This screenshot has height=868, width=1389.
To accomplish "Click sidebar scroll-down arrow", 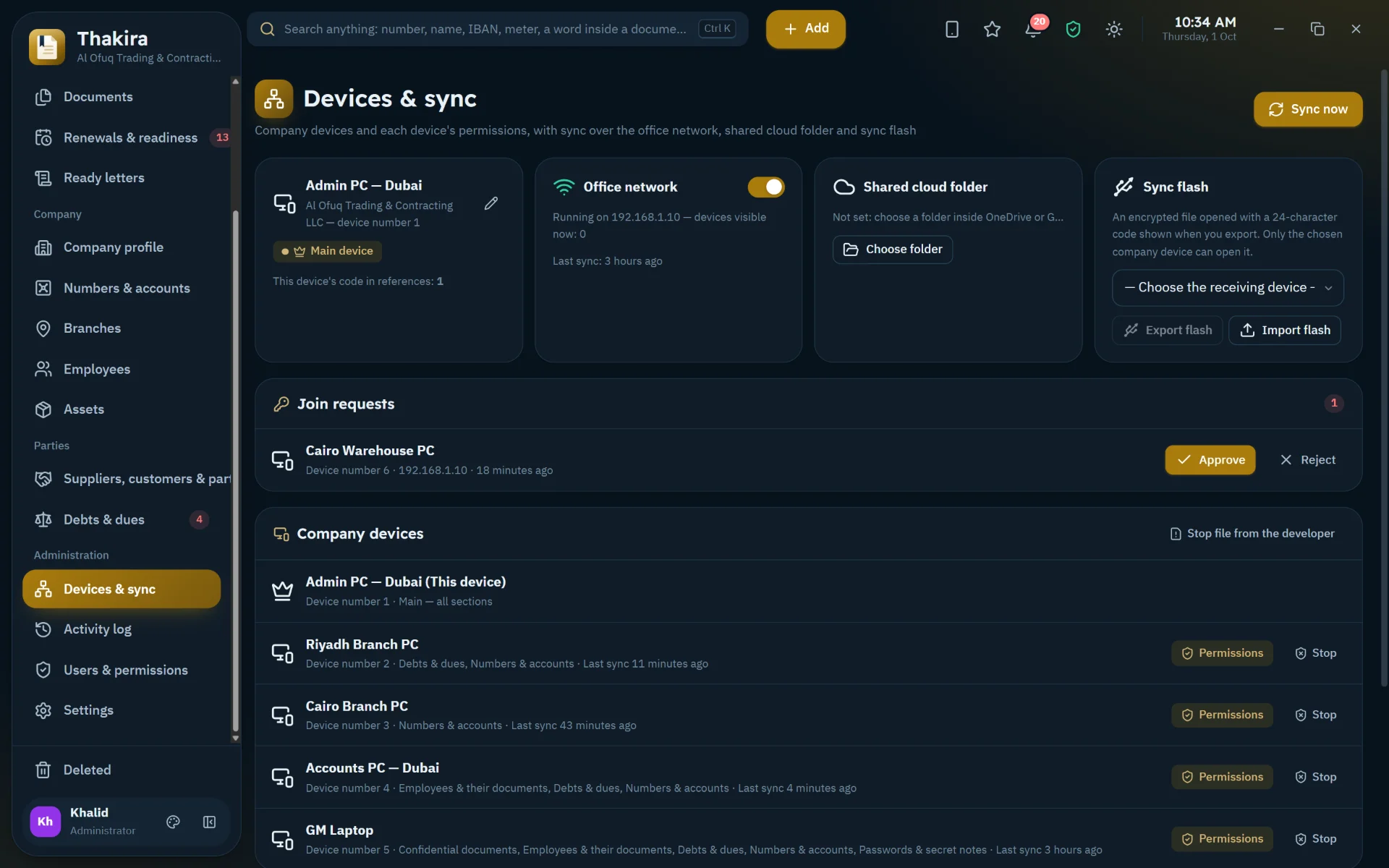I will tap(235, 739).
